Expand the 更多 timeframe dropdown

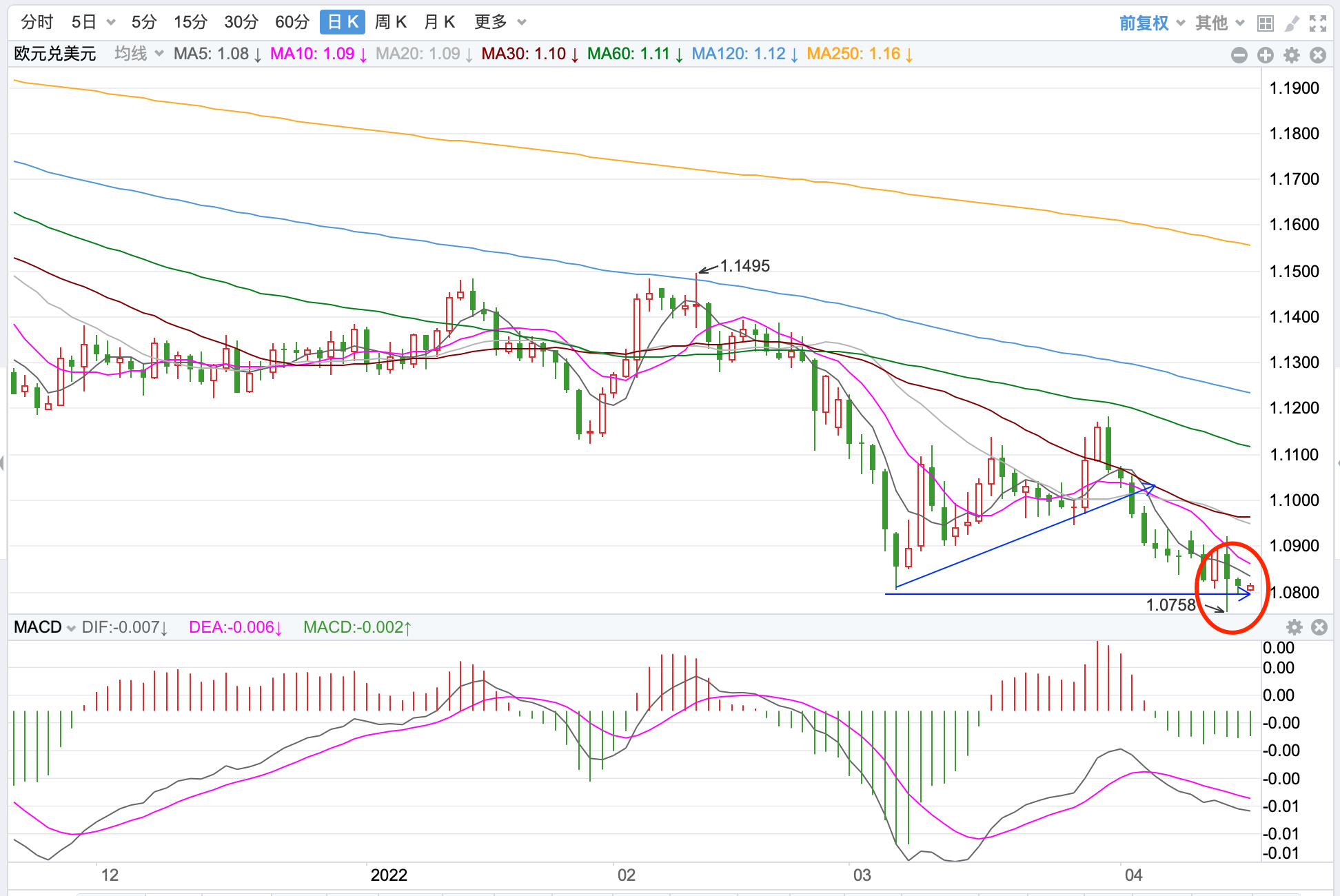[500, 22]
